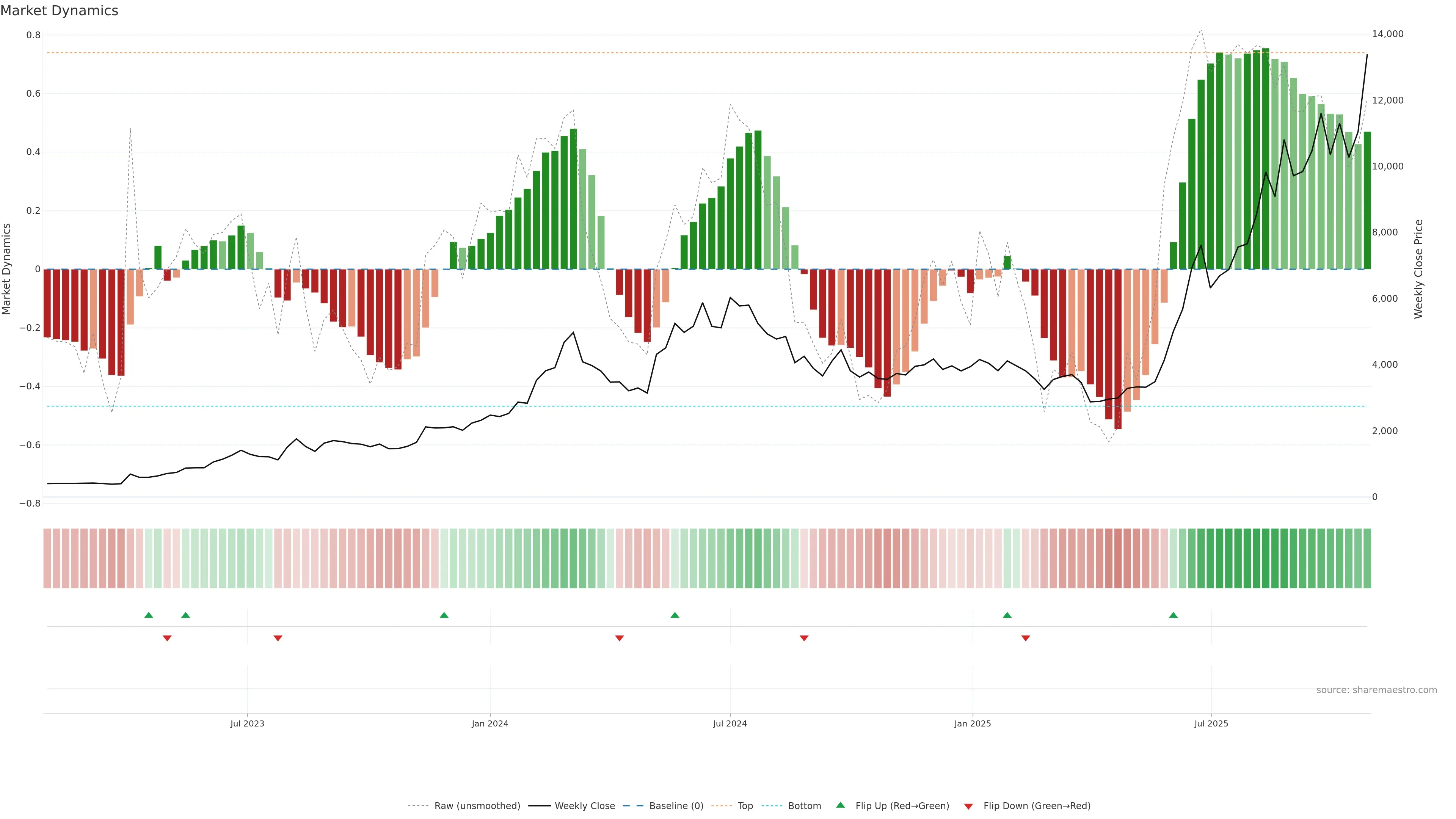The height and width of the screenshot is (819, 1456).
Task: Toggle the Top threshold legend item
Action: pos(745,806)
